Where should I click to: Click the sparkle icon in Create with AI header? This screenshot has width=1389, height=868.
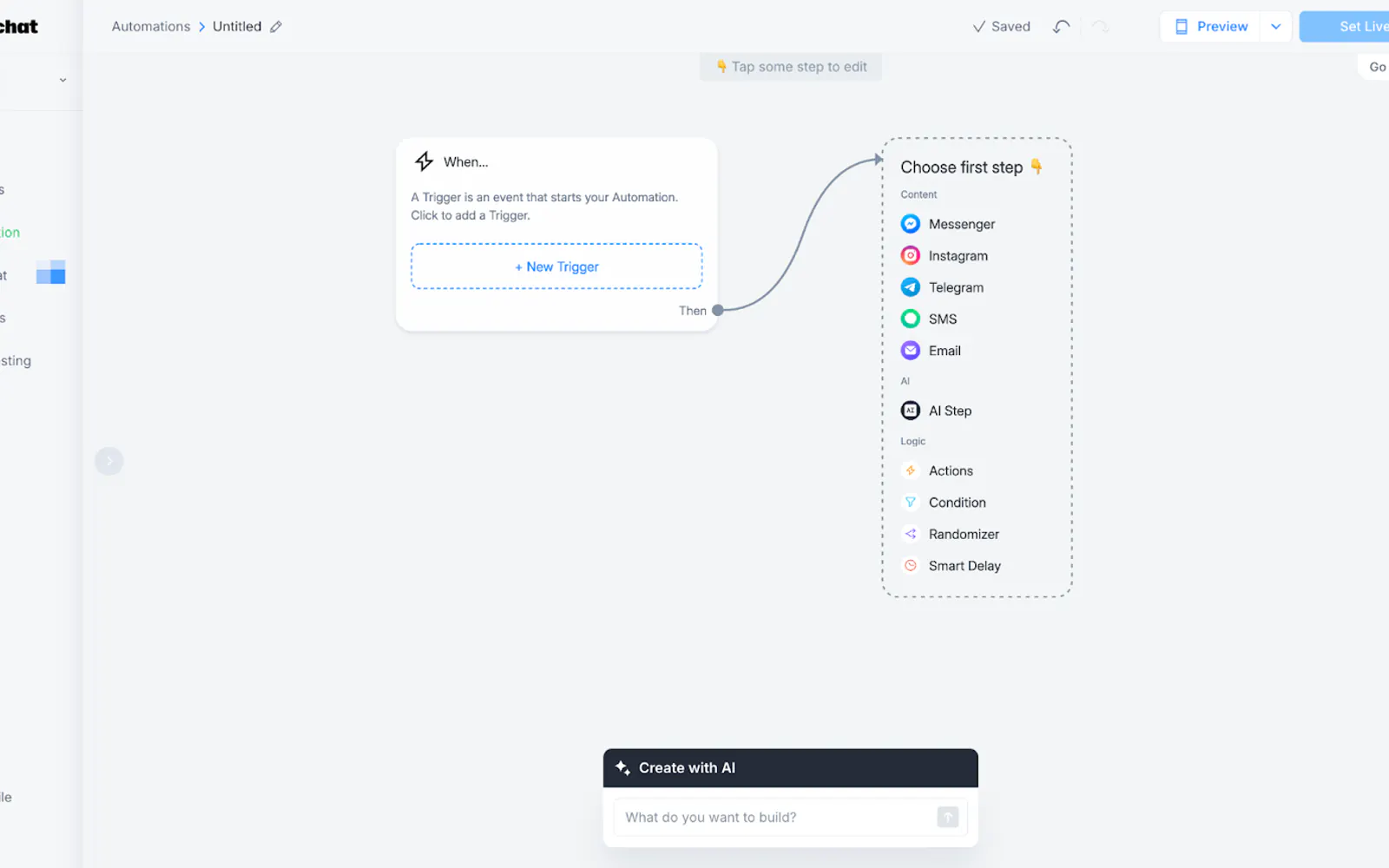(x=622, y=768)
